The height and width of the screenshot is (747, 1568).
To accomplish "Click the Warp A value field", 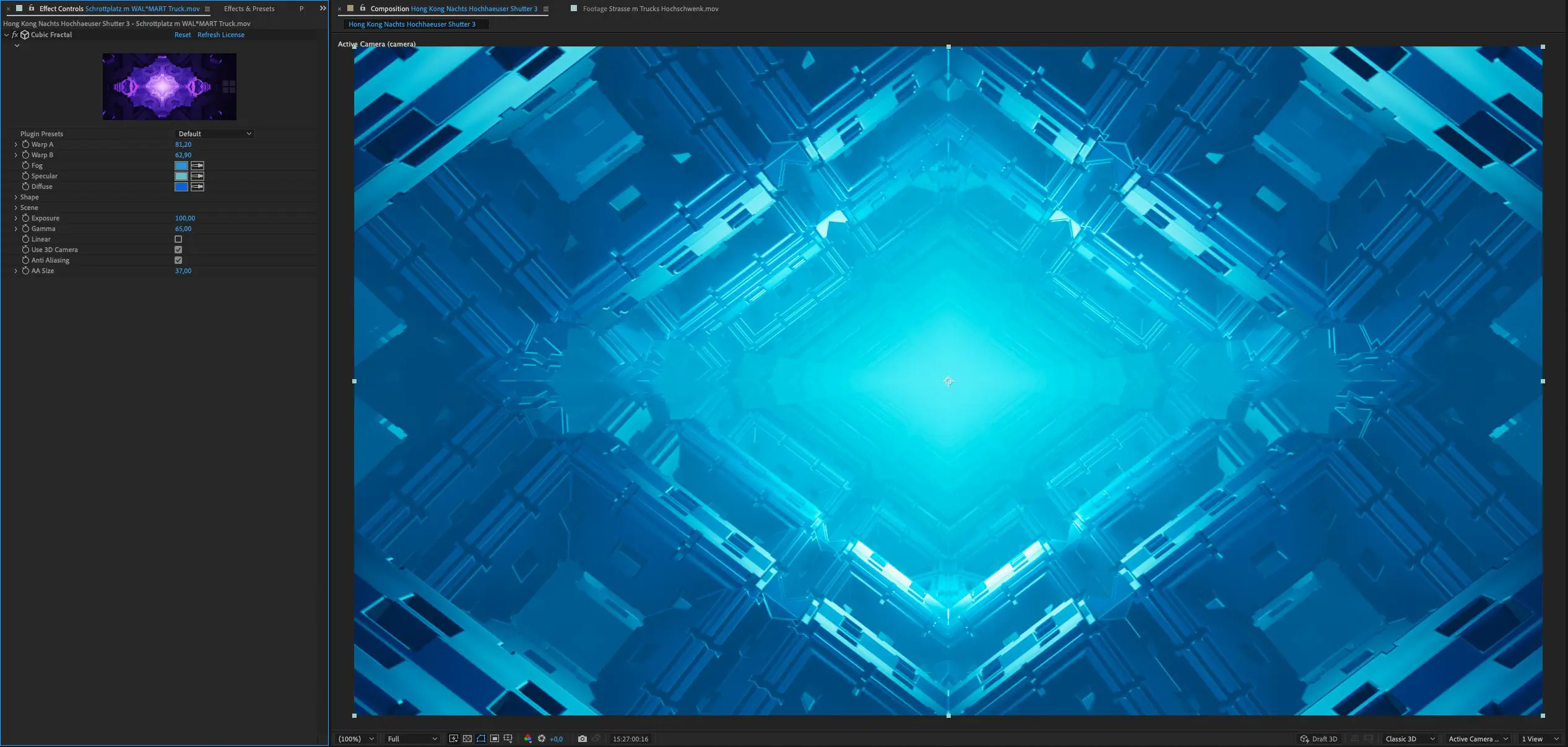I will pos(183,144).
